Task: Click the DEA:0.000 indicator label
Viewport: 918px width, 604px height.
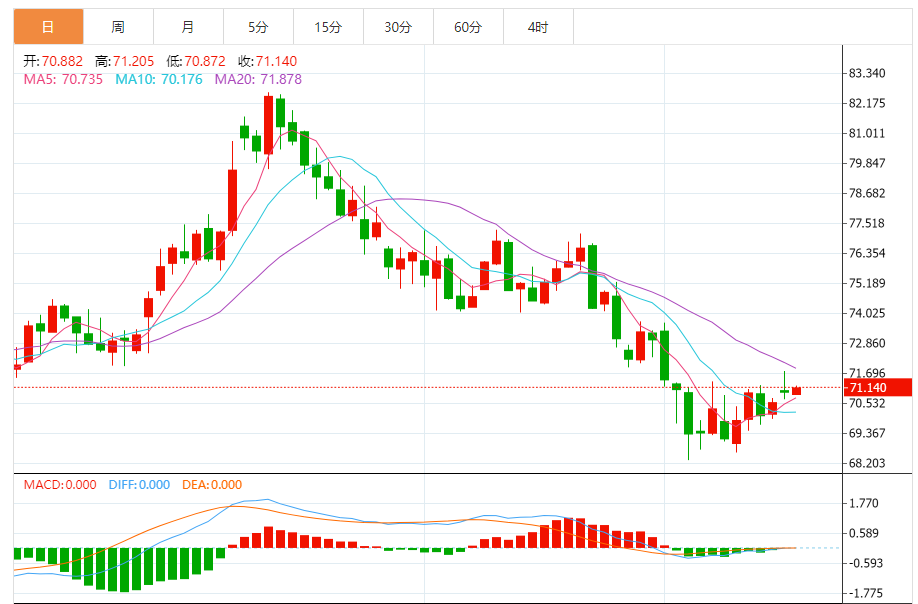Action: 212,485
